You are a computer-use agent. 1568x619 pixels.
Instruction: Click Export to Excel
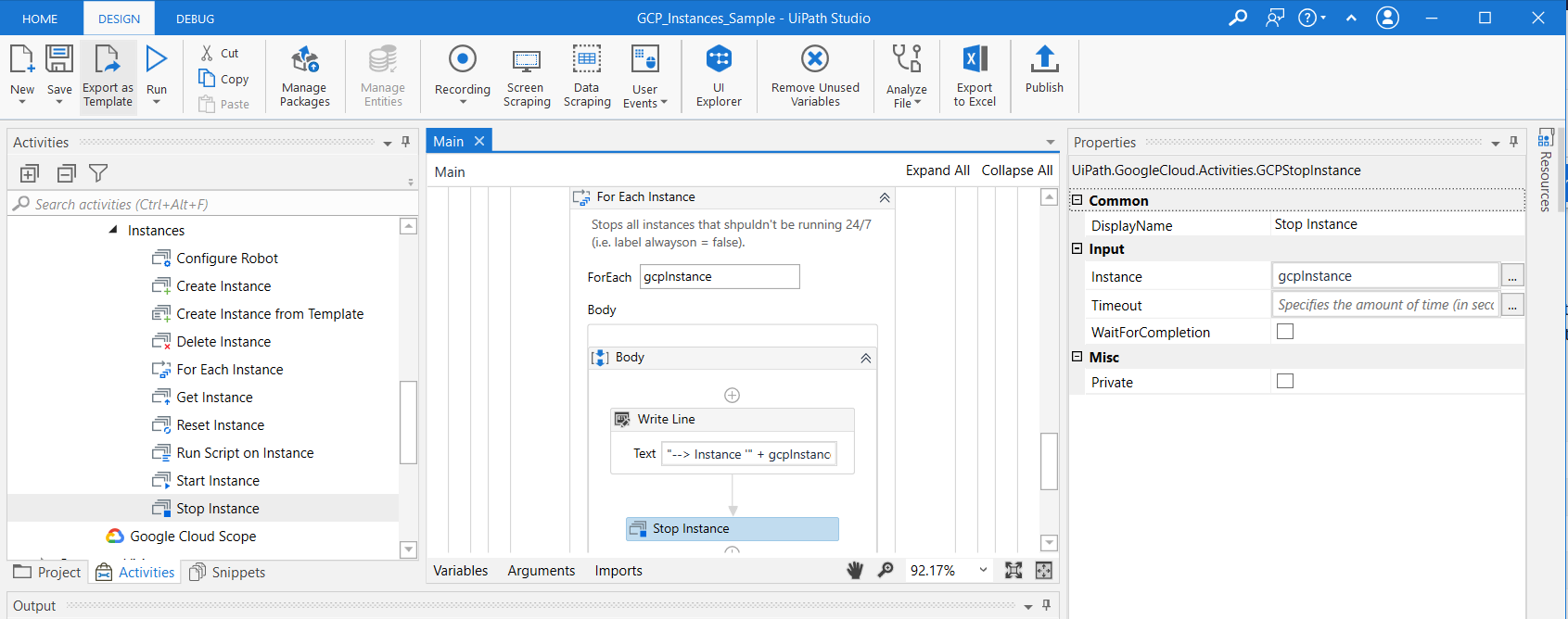pyautogui.click(x=975, y=76)
